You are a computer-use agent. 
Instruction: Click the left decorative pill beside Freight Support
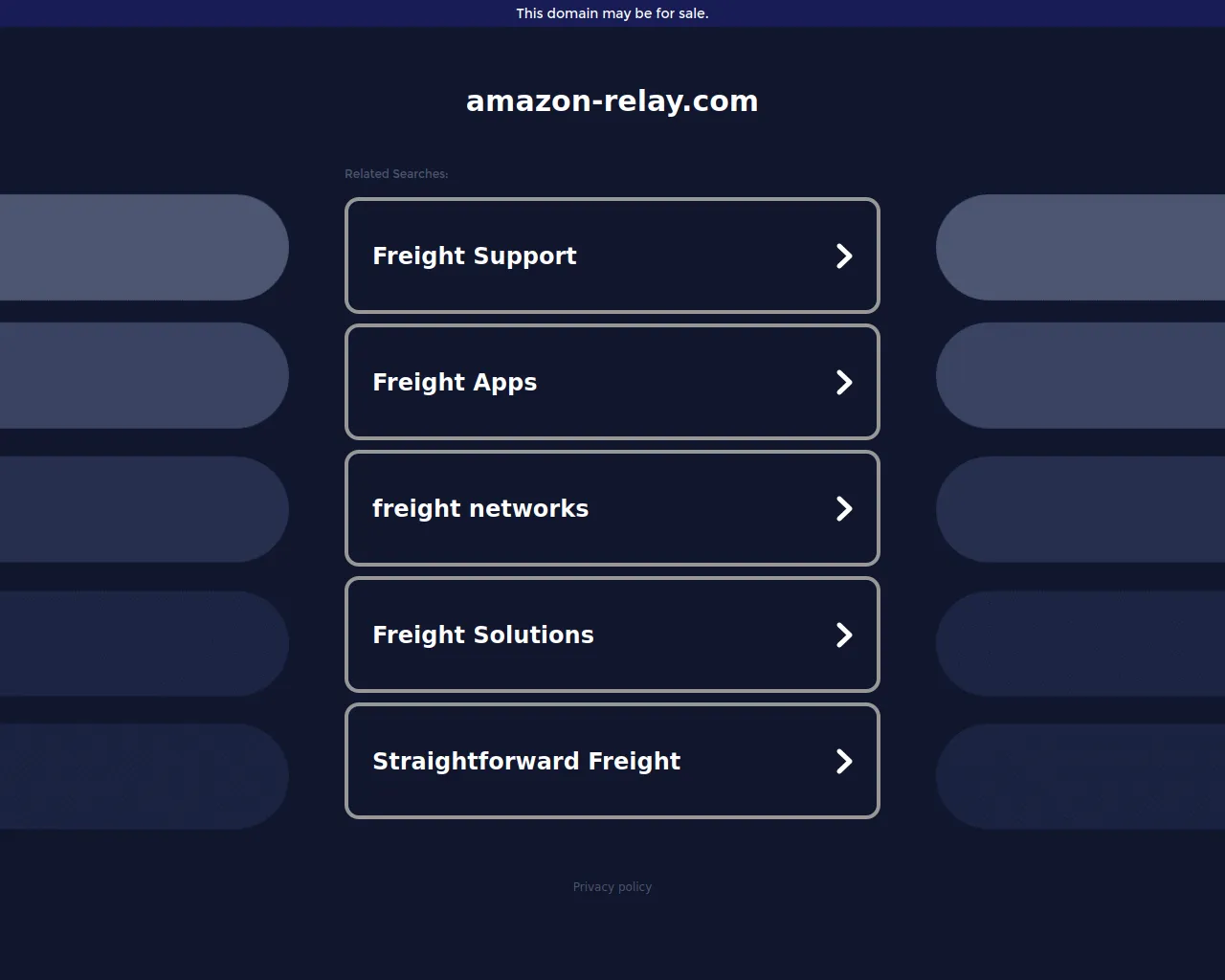click(x=144, y=247)
